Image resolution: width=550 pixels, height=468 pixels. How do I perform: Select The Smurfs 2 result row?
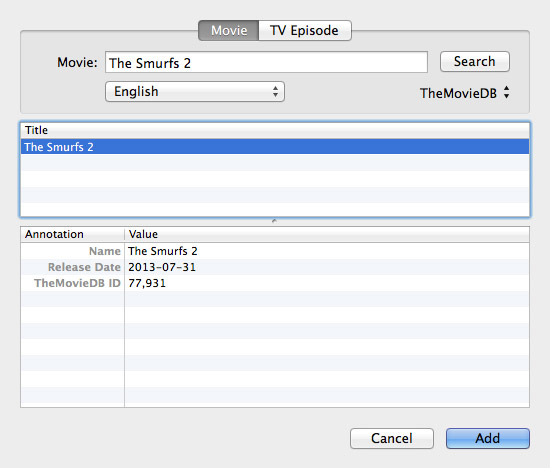pyautogui.click(x=275, y=147)
